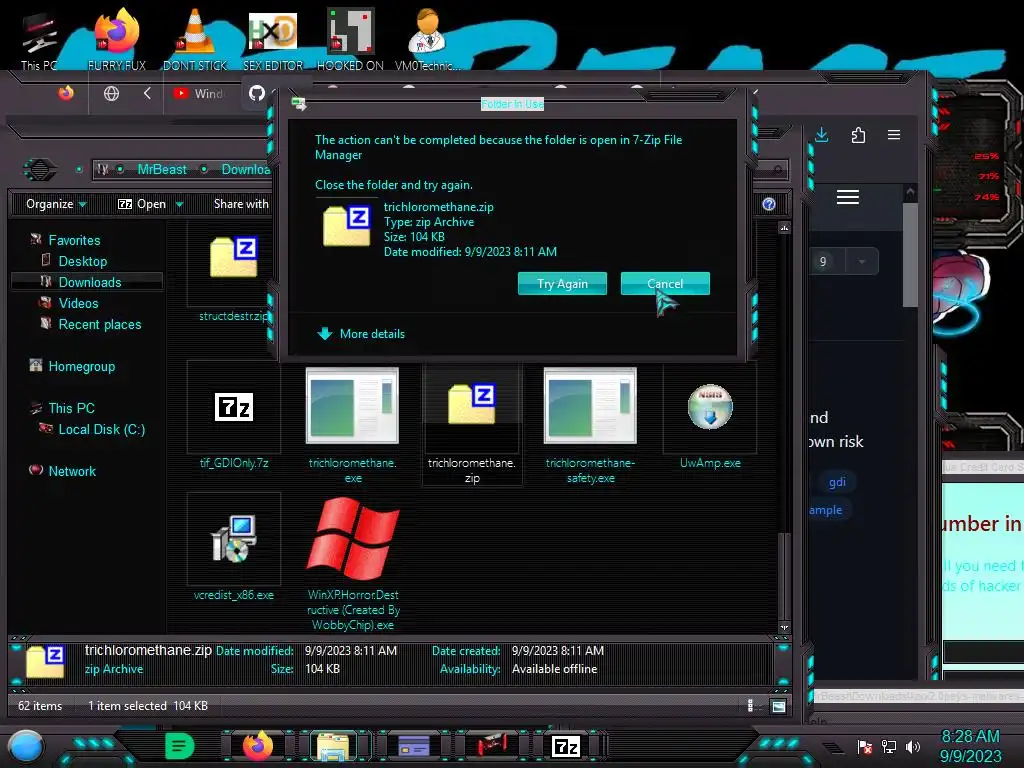Open the GitHub page hamburger menu
The width and height of the screenshot is (1024, 768).
(x=848, y=197)
